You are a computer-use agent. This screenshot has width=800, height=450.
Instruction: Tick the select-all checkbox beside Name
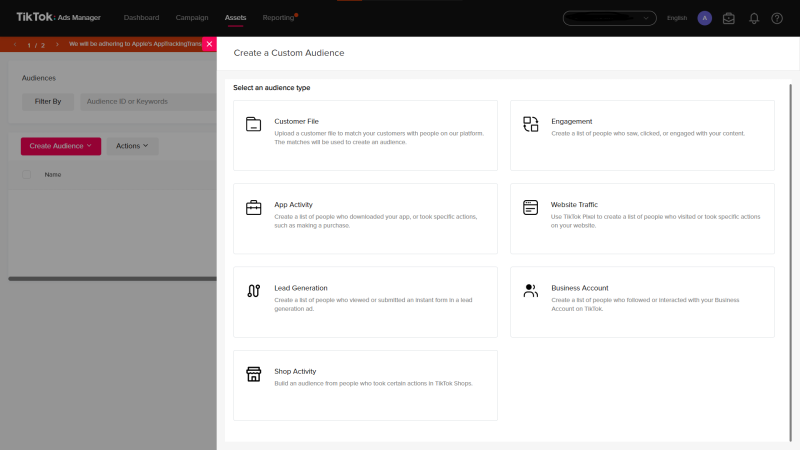(x=27, y=174)
